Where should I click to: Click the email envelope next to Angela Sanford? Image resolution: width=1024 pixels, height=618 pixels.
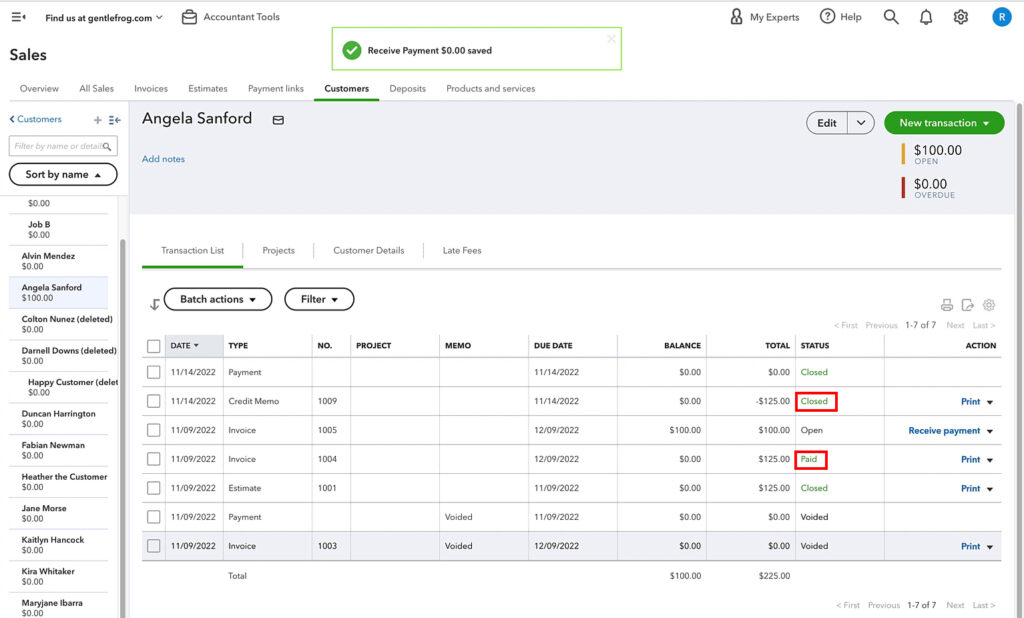tap(277, 118)
